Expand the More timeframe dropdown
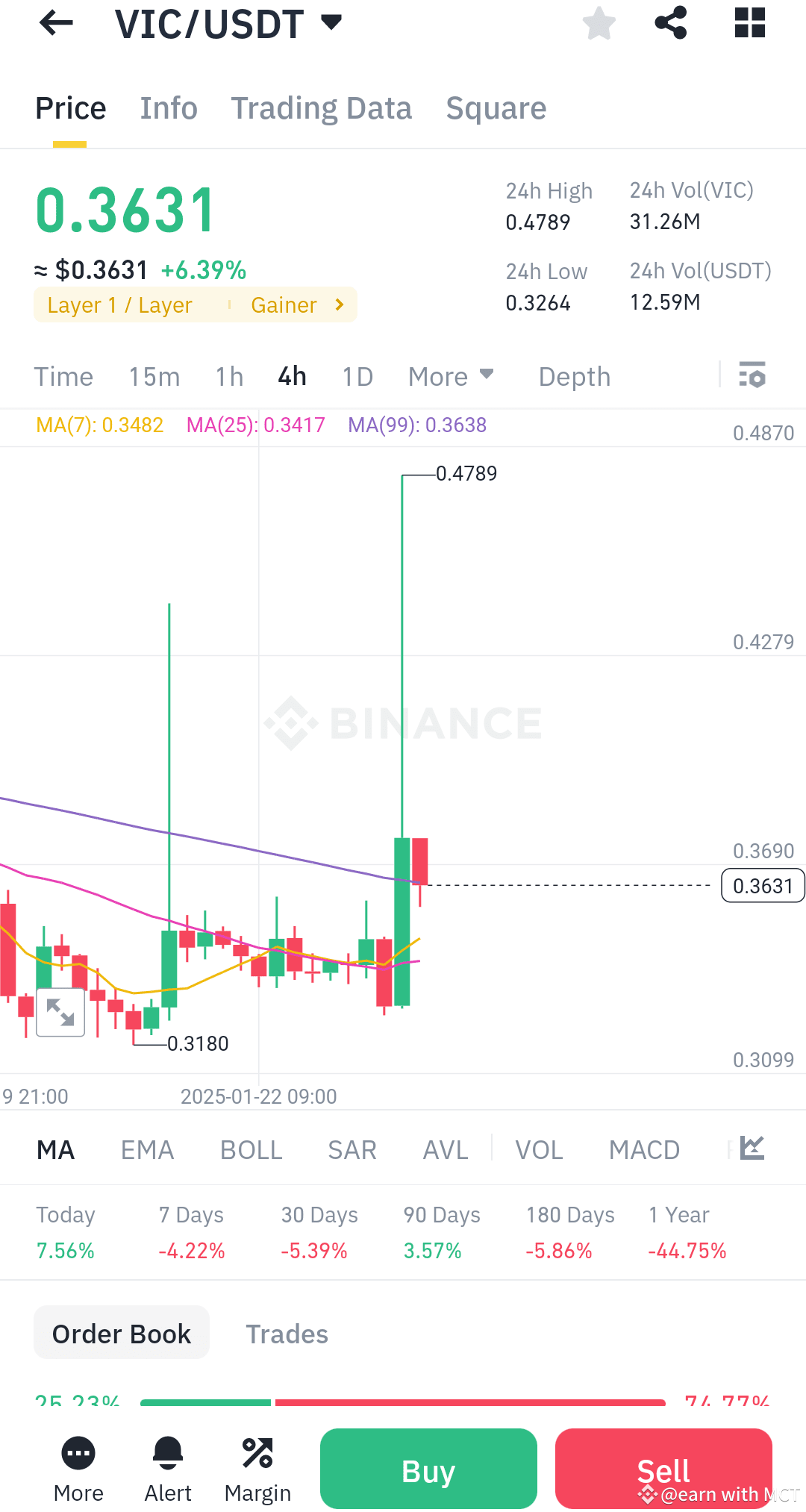Screen dimensions: 806x1512 (x=449, y=376)
